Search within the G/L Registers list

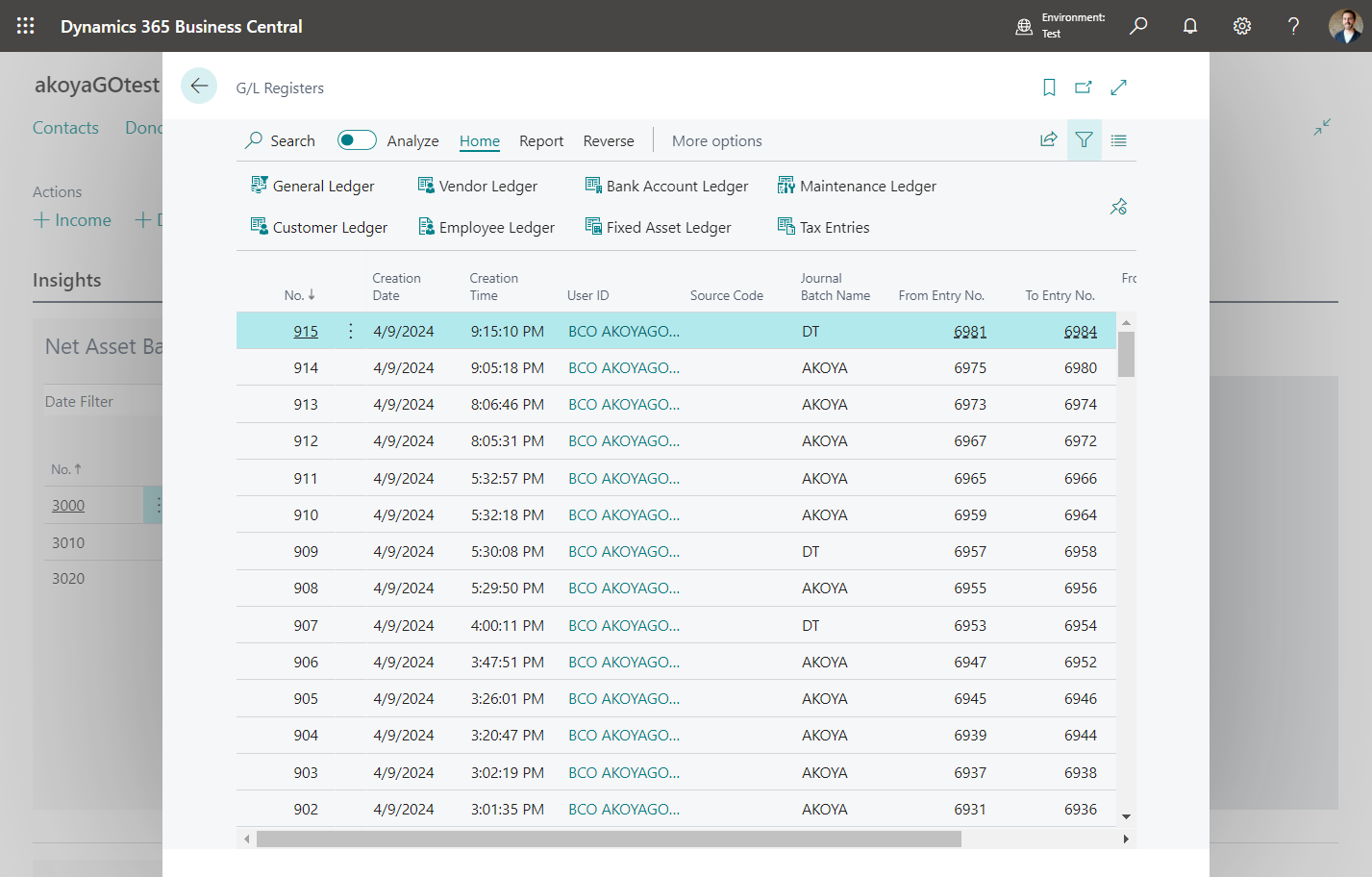click(280, 140)
